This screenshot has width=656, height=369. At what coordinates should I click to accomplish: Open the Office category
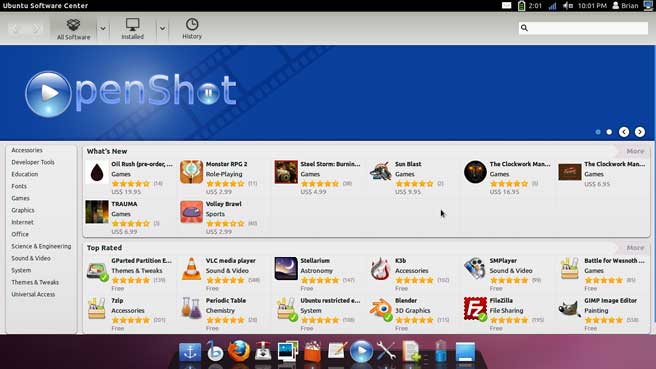tap(20, 234)
